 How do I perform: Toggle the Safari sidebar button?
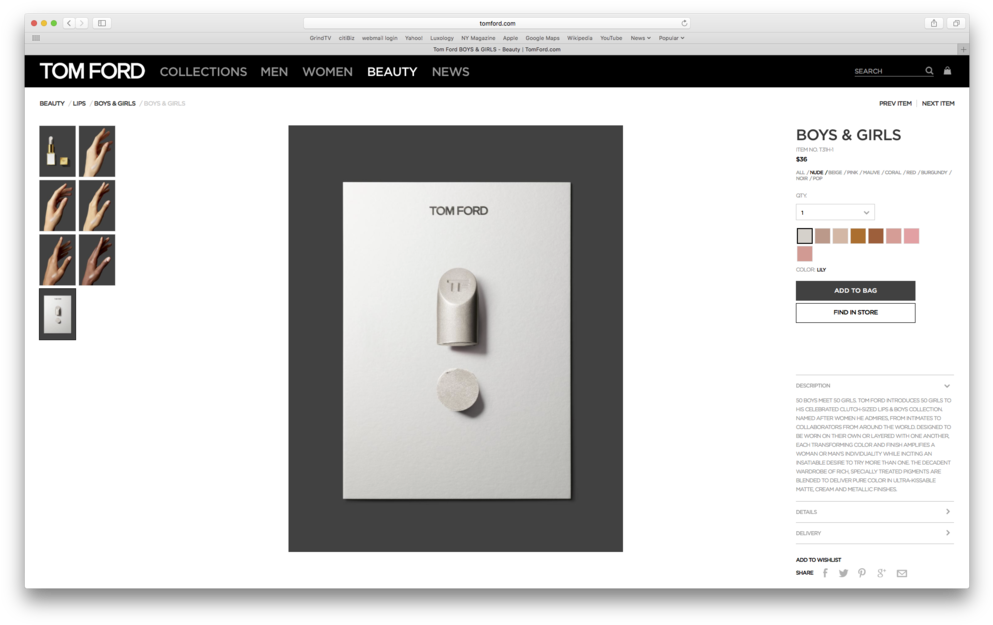tap(102, 23)
